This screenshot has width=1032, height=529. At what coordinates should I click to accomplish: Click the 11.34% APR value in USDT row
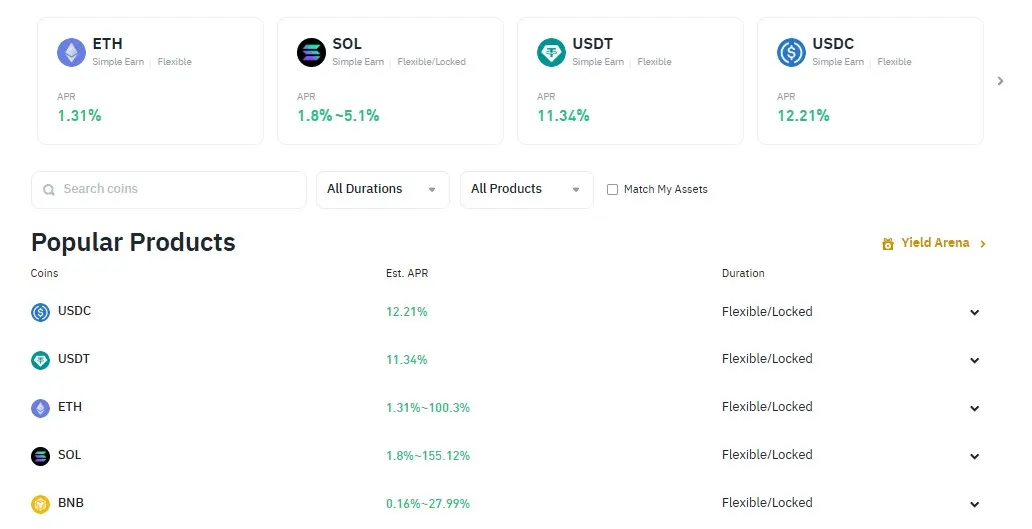[407, 360]
